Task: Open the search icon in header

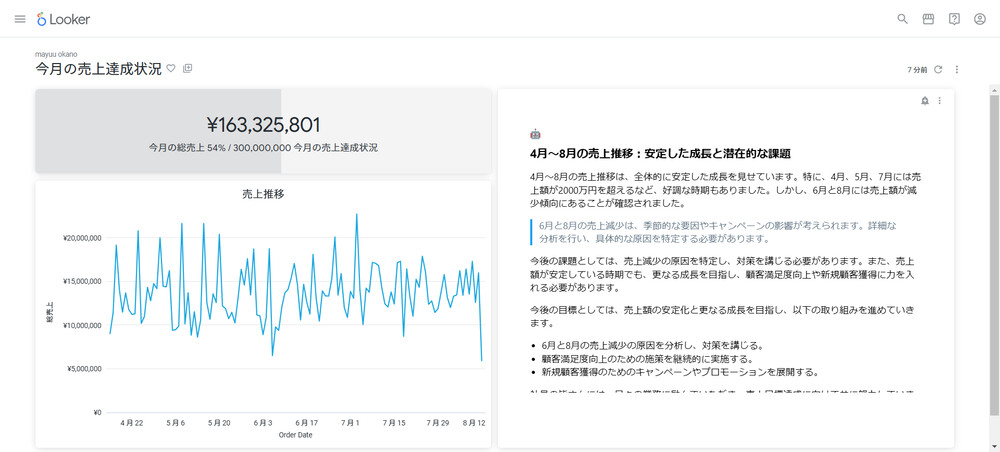Action: tap(902, 19)
